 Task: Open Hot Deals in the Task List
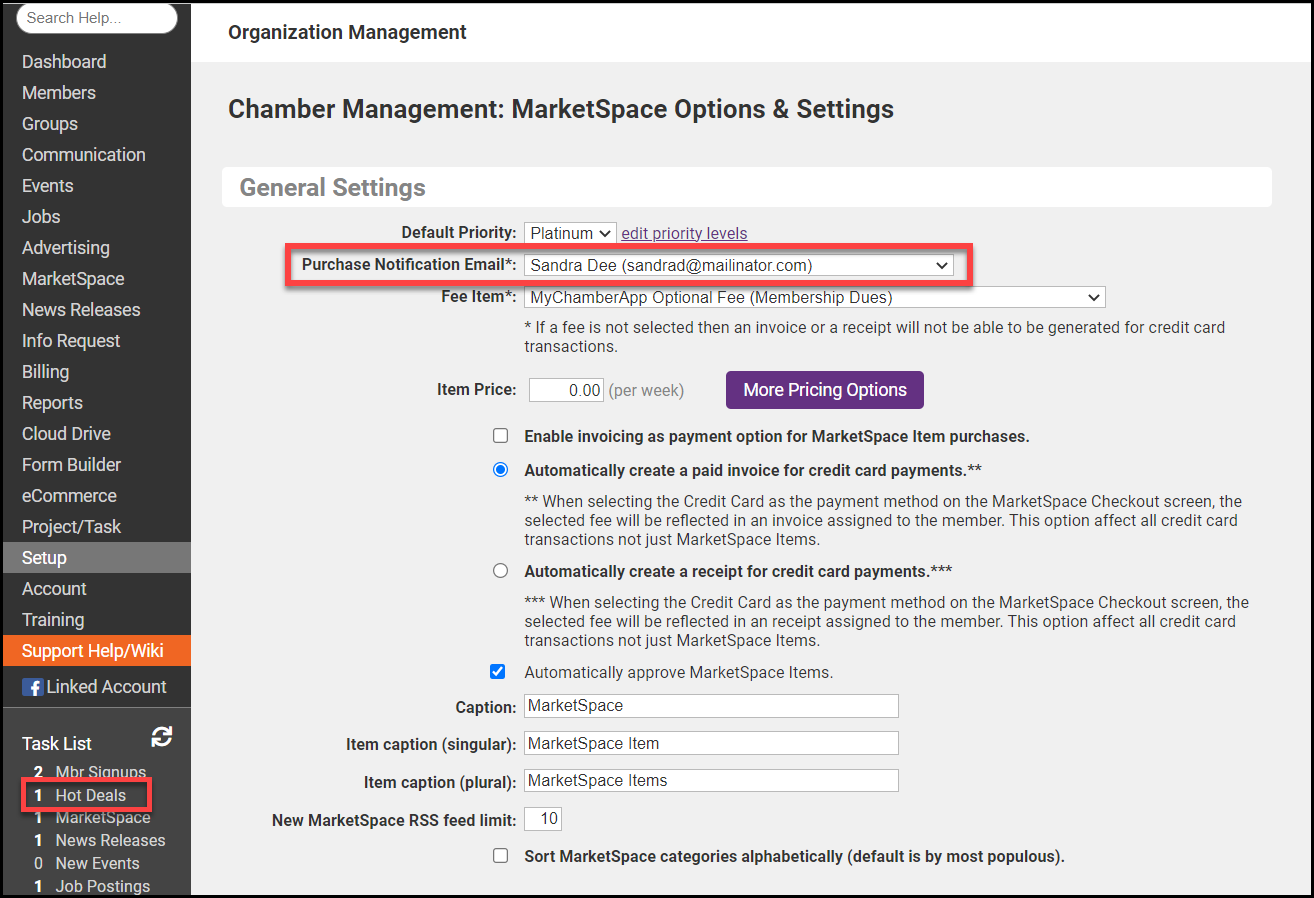tap(90, 795)
